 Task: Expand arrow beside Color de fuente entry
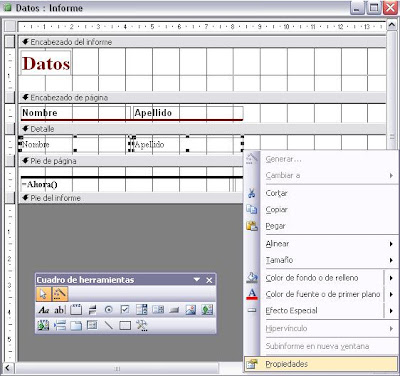pos(391,294)
